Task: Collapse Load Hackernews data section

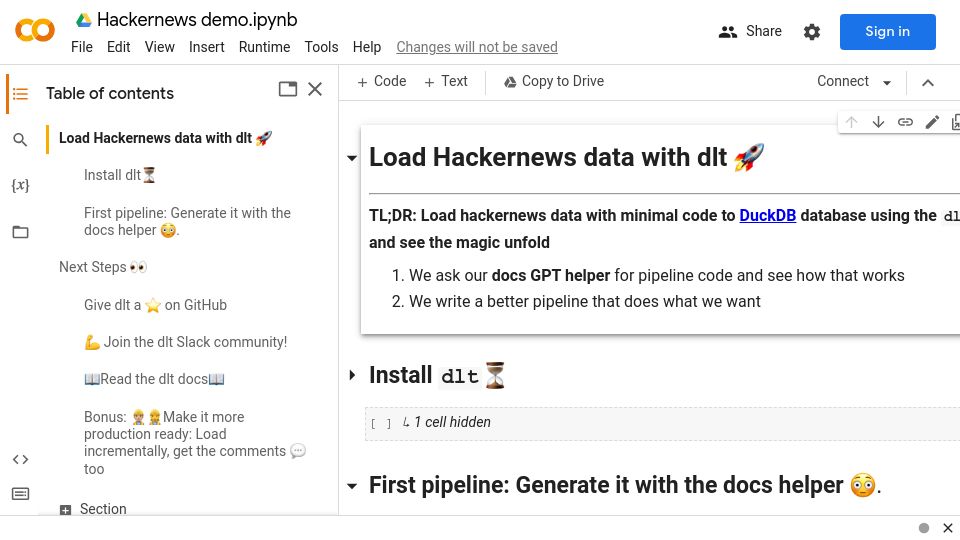Action: (x=351, y=158)
